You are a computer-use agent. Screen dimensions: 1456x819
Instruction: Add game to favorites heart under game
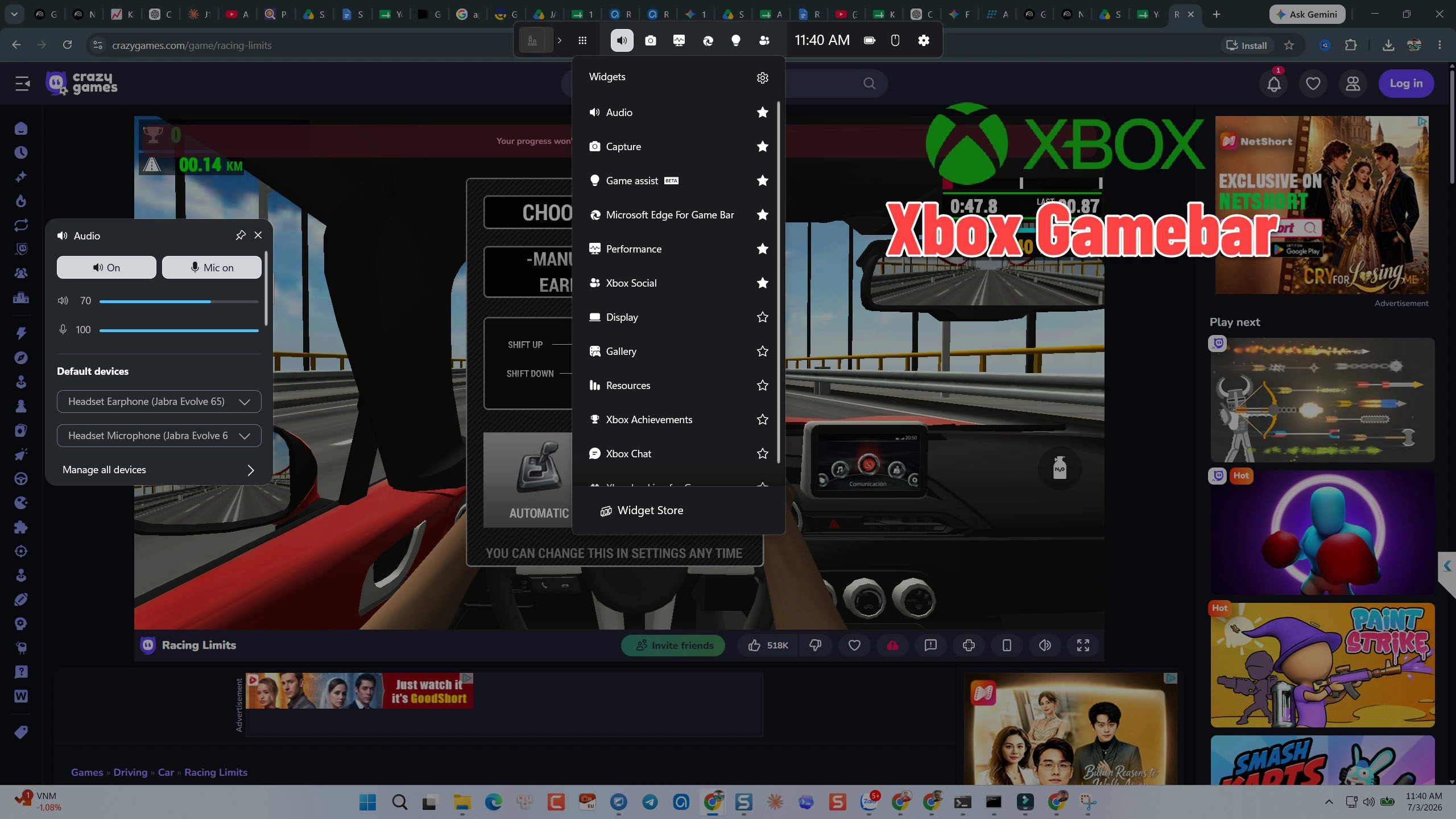point(854,646)
